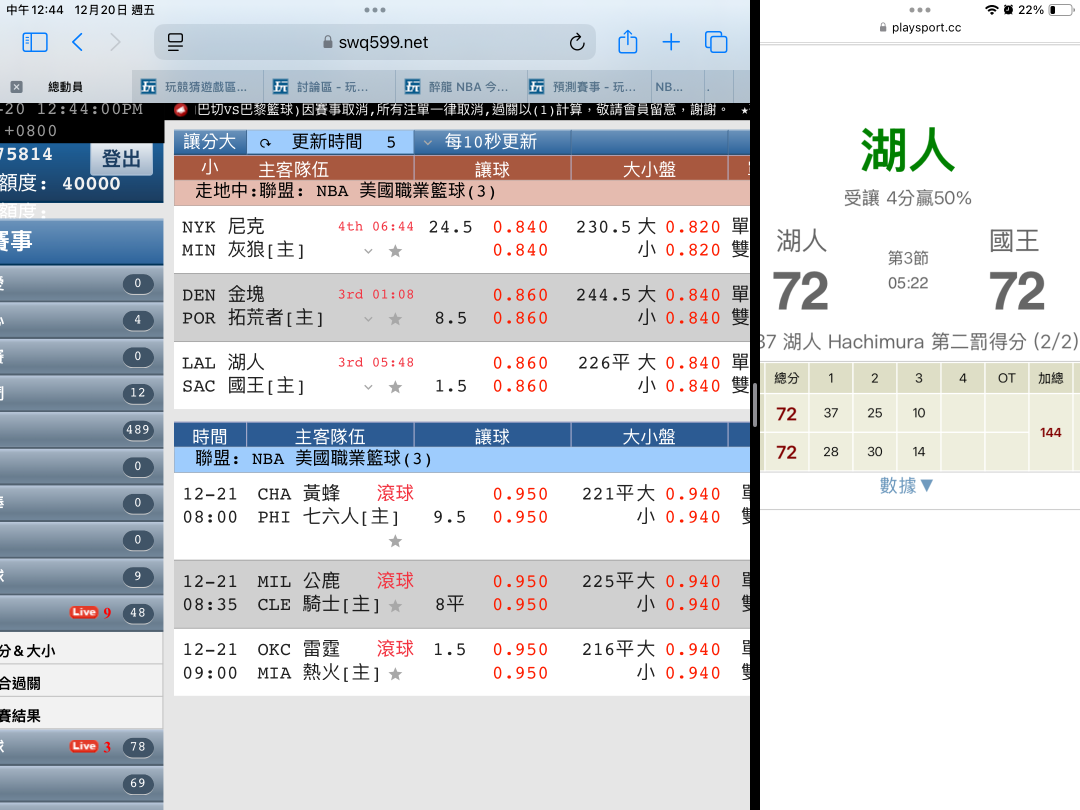The width and height of the screenshot is (1080, 810).
Task: Click the sidebar row with count 489
Action: [81, 430]
